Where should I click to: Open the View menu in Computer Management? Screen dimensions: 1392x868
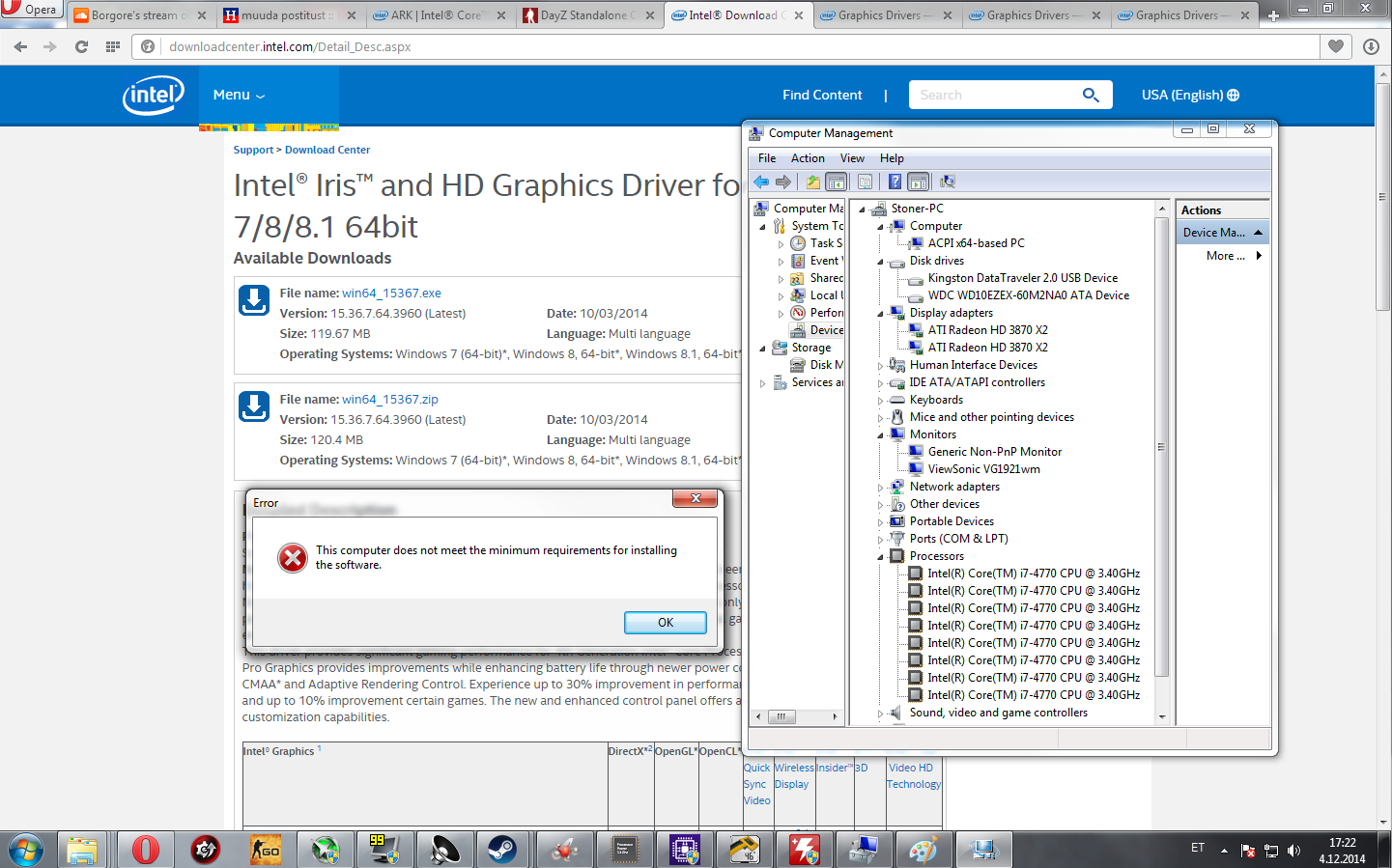pyautogui.click(x=852, y=158)
